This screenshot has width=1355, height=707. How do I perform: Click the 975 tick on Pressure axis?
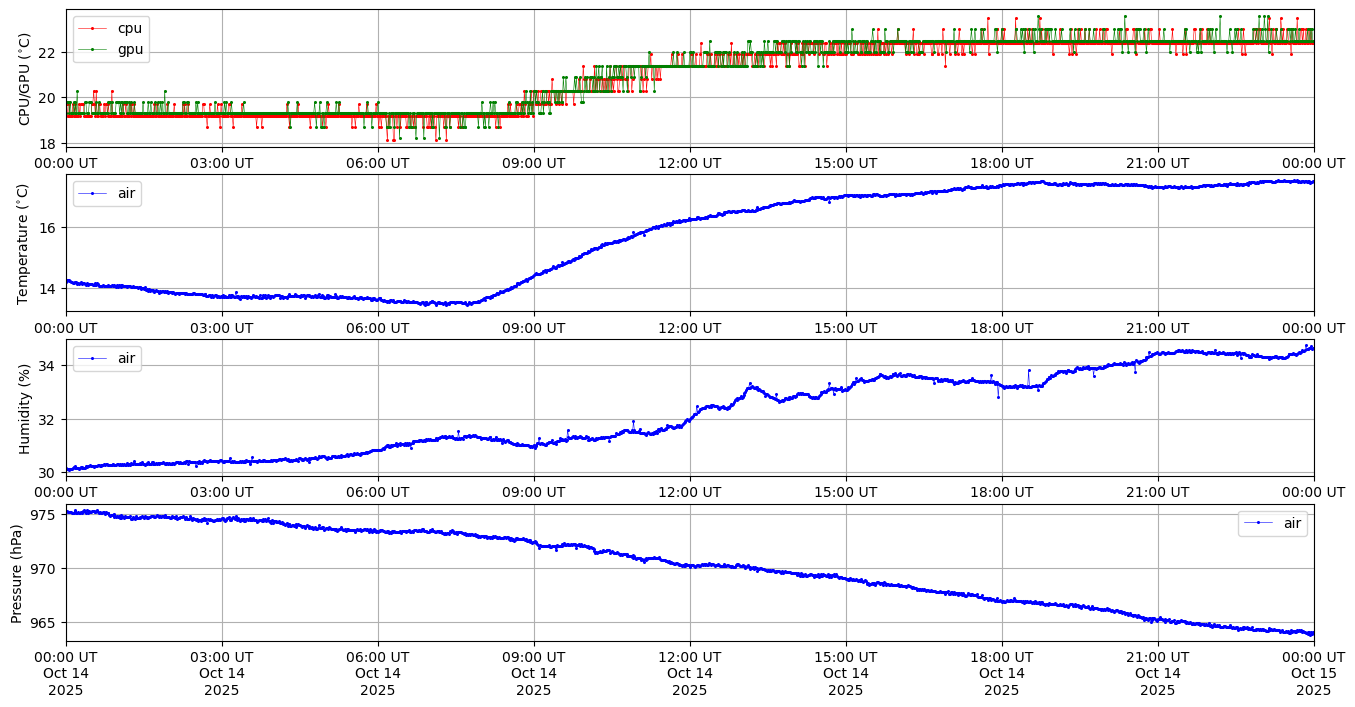click(45, 515)
